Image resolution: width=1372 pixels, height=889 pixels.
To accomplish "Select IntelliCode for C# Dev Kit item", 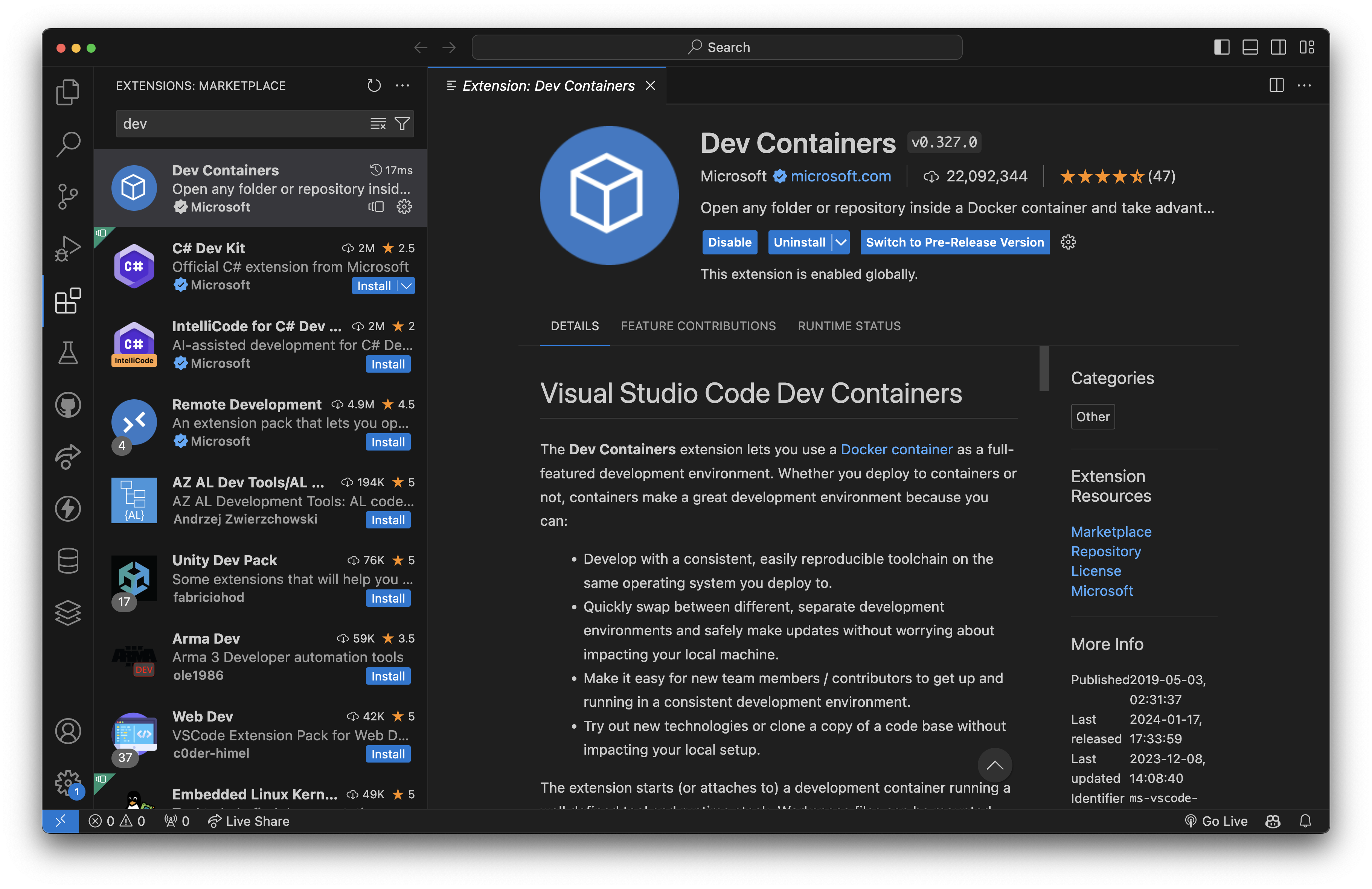I will (x=261, y=344).
